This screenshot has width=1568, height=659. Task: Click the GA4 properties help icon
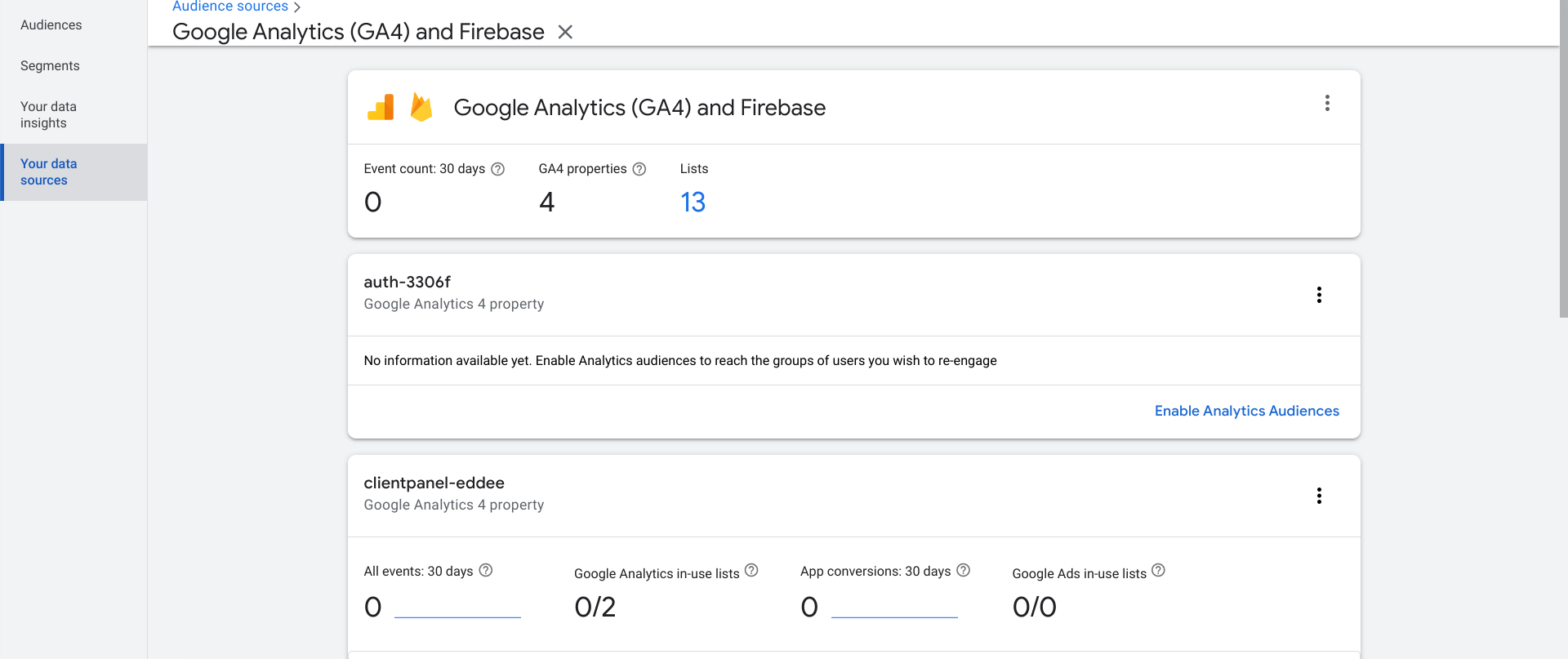pyautogui.click(x=639, y=169)
